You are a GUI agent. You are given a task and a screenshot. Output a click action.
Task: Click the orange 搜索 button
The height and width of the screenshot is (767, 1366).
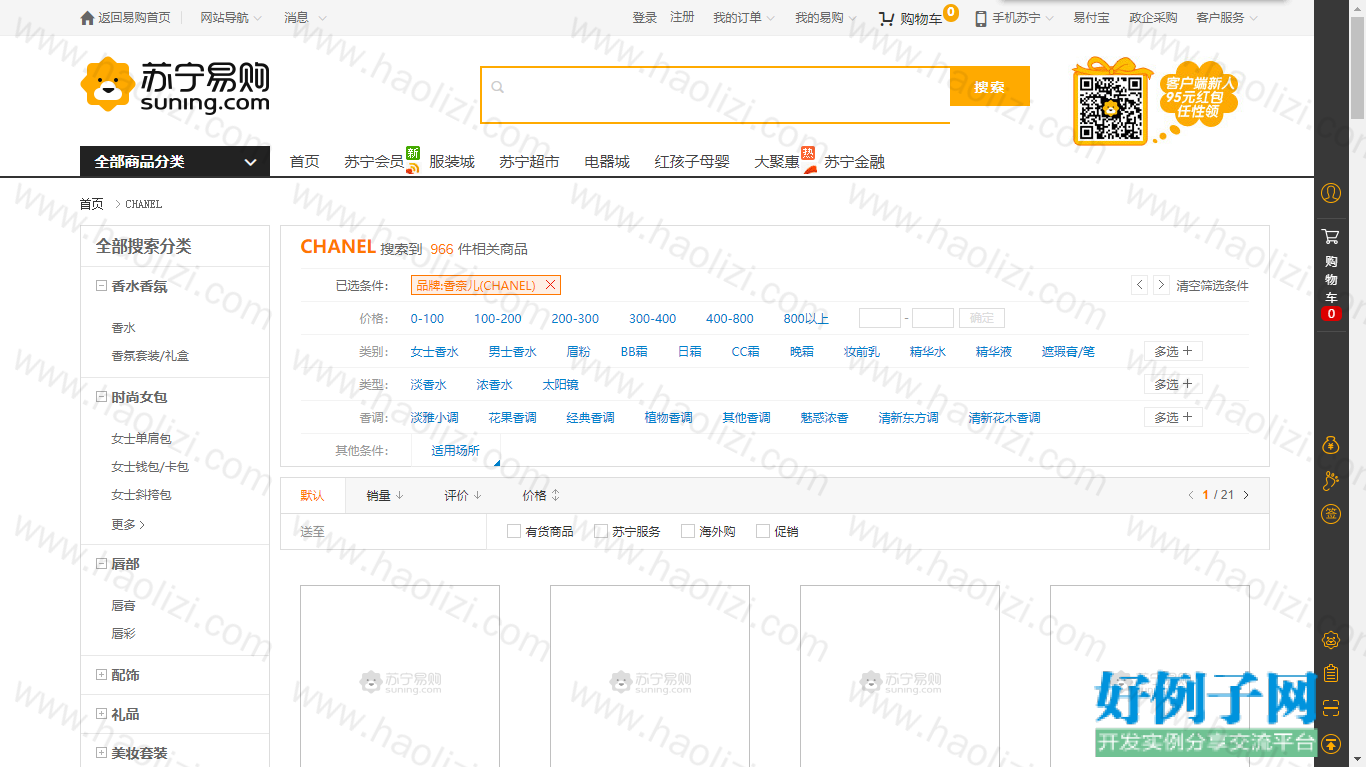[x=989, y=87]
